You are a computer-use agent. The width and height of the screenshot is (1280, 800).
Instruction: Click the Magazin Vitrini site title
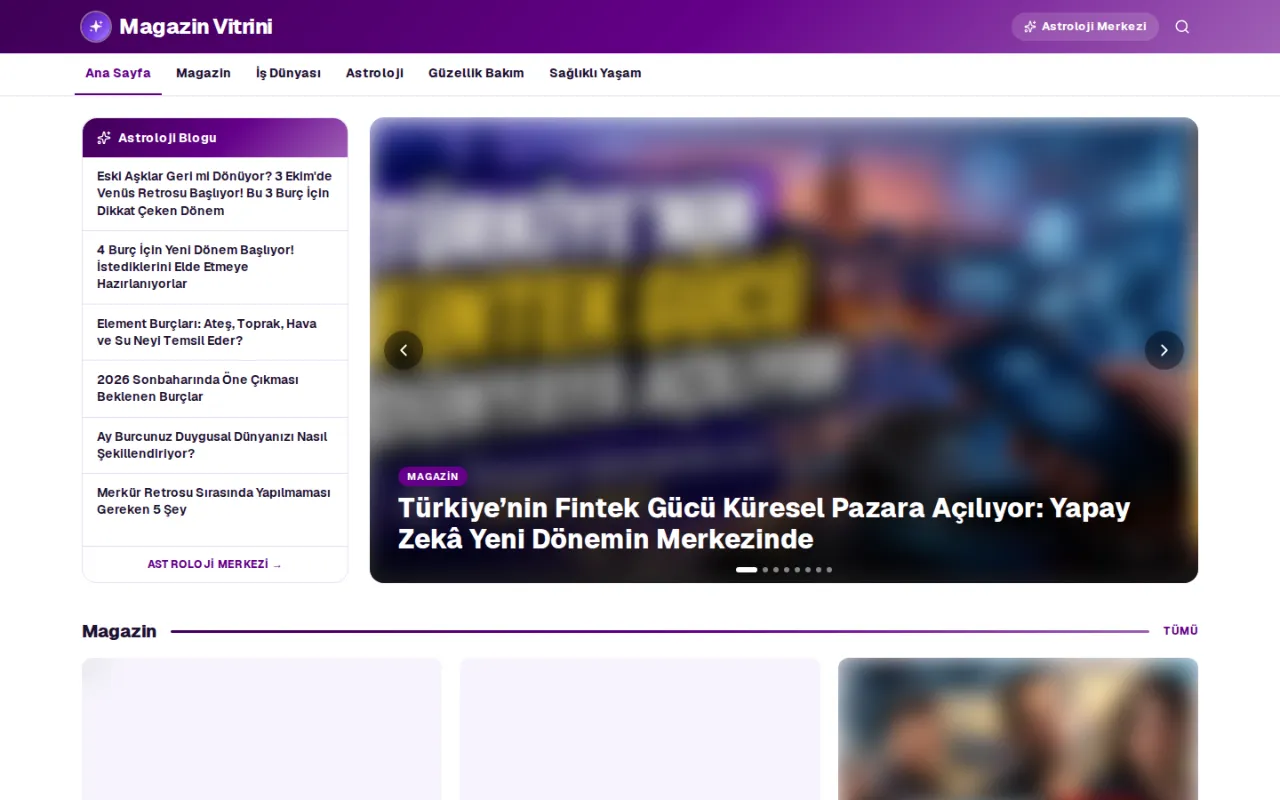196,27
